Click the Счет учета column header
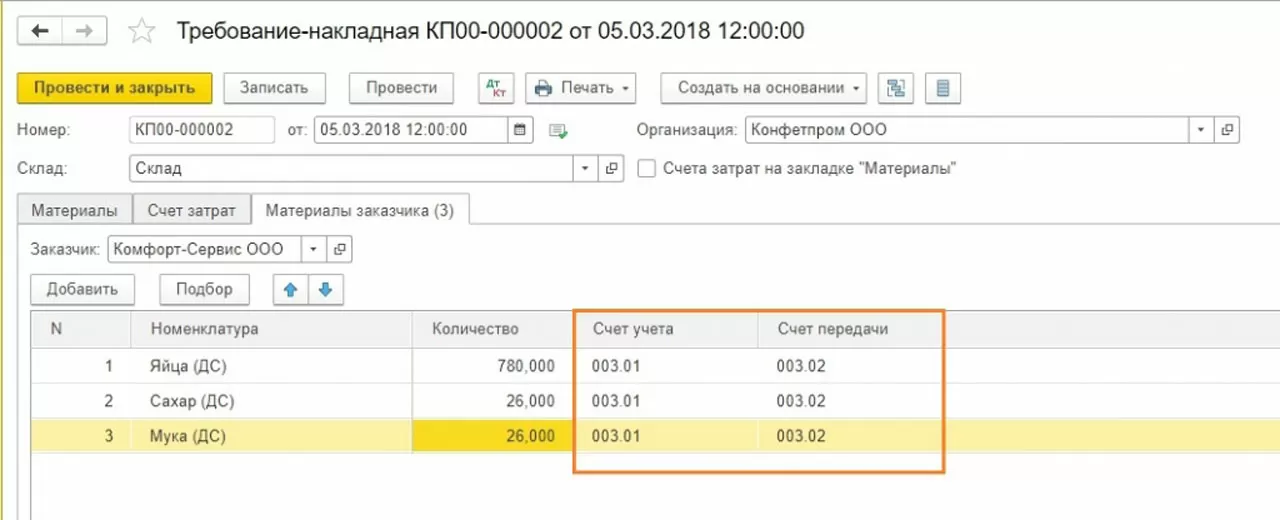Screen dimensions: 1280x520 coord(666,329)
